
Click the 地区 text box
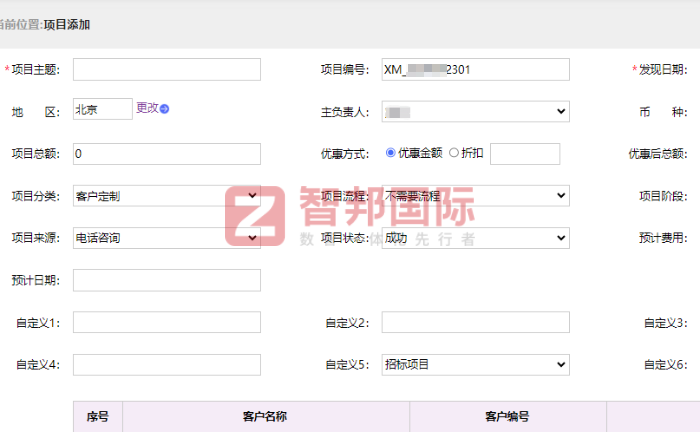[x=102, y=109]
